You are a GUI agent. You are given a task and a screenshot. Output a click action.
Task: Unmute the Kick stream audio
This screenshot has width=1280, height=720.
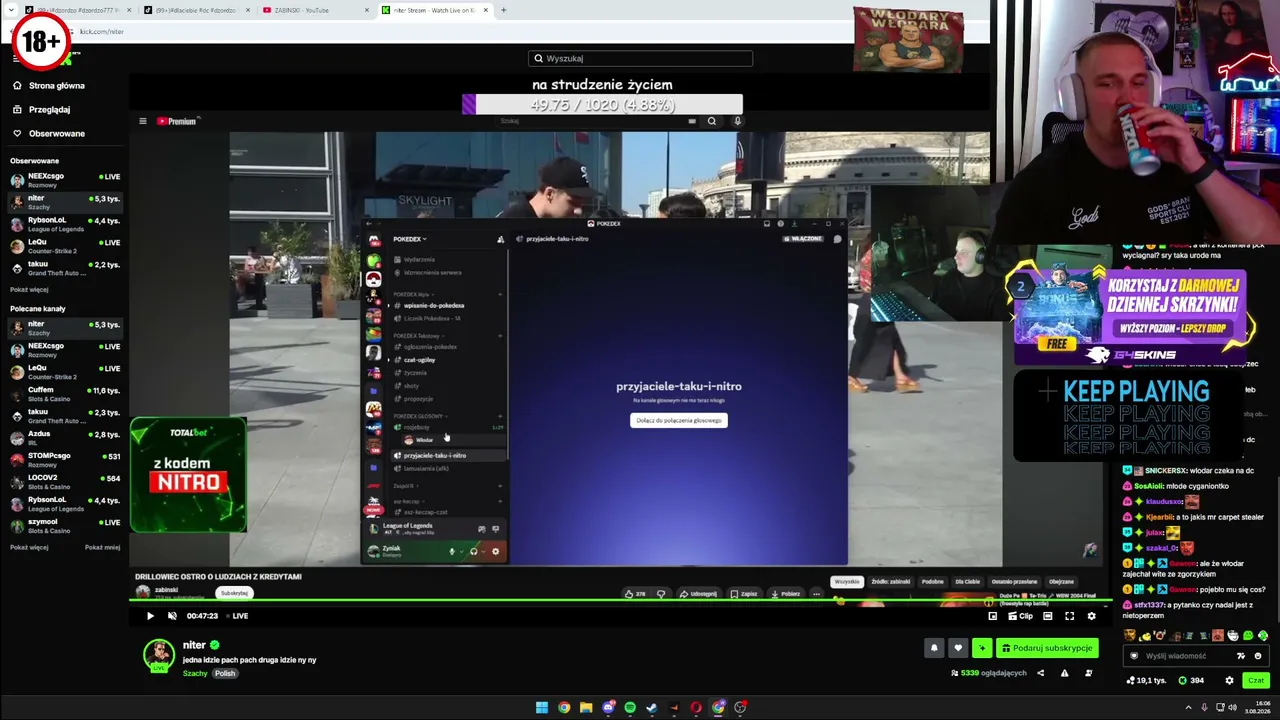coord(172,616)
